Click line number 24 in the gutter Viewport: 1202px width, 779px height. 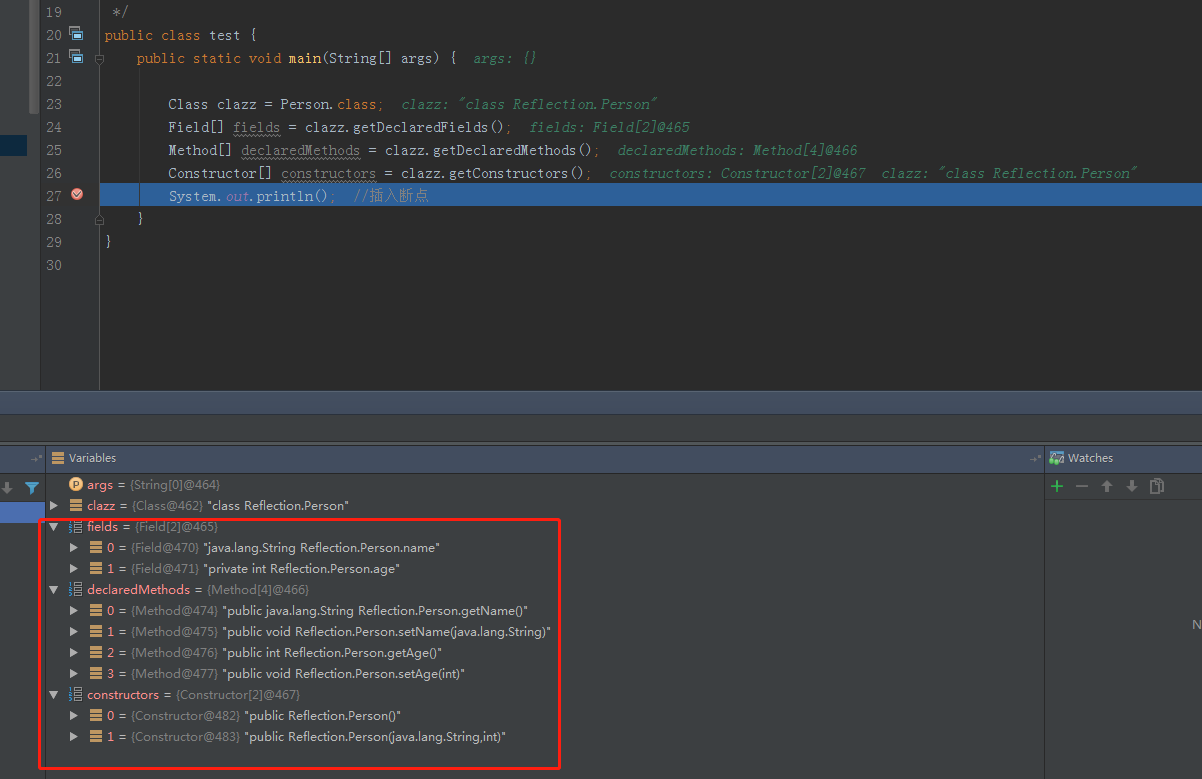click(53, 127)
